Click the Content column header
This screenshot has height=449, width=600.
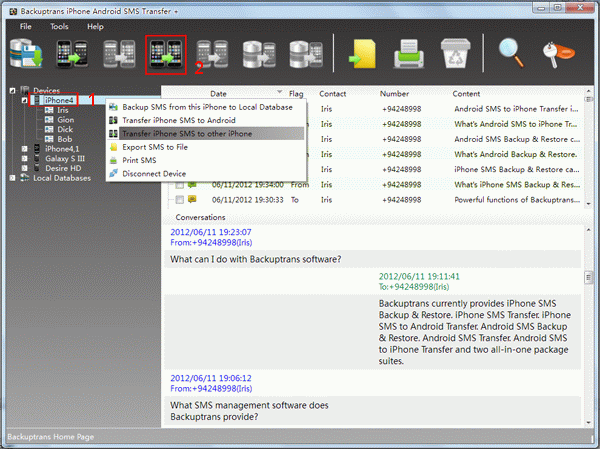coord(466,94)
